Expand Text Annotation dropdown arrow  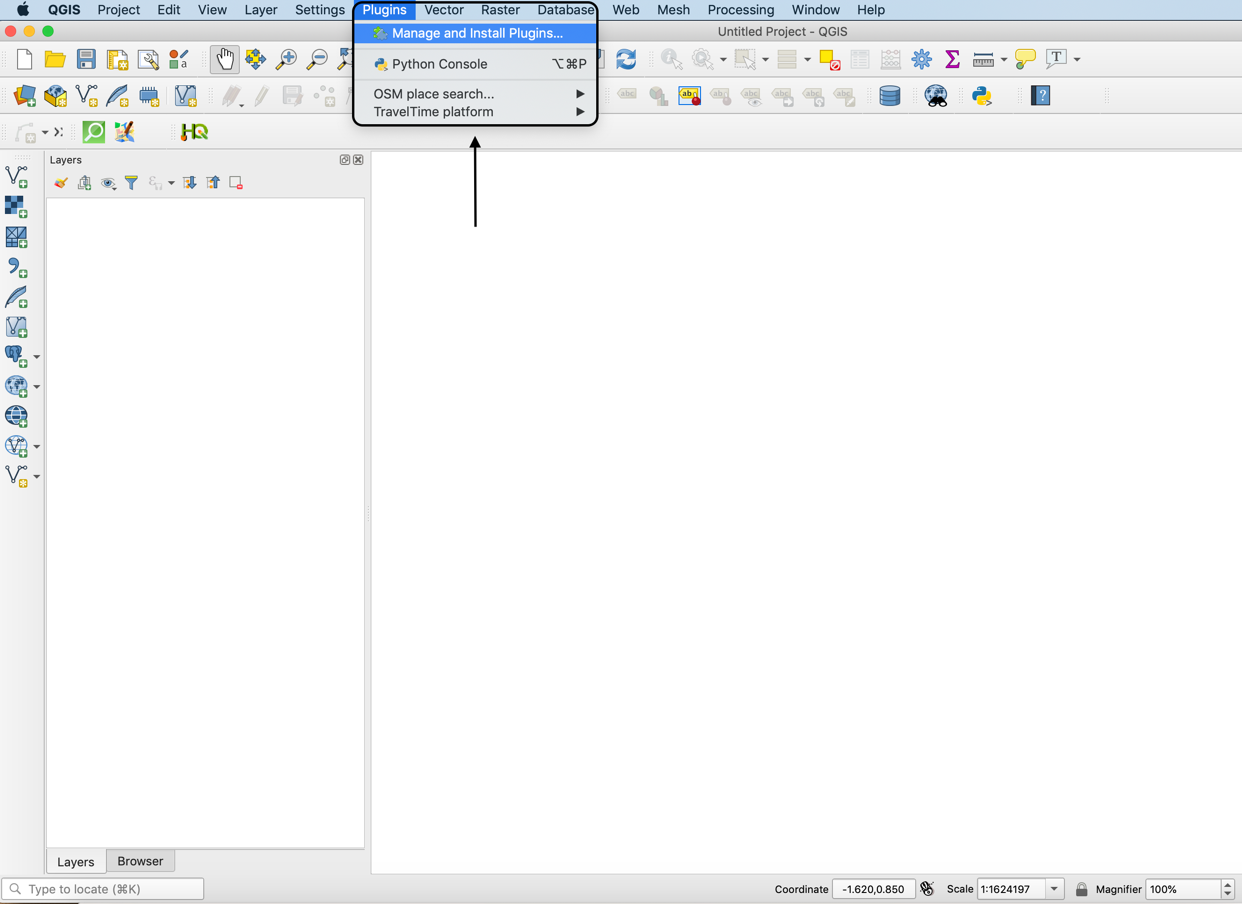coord(1077,60)
